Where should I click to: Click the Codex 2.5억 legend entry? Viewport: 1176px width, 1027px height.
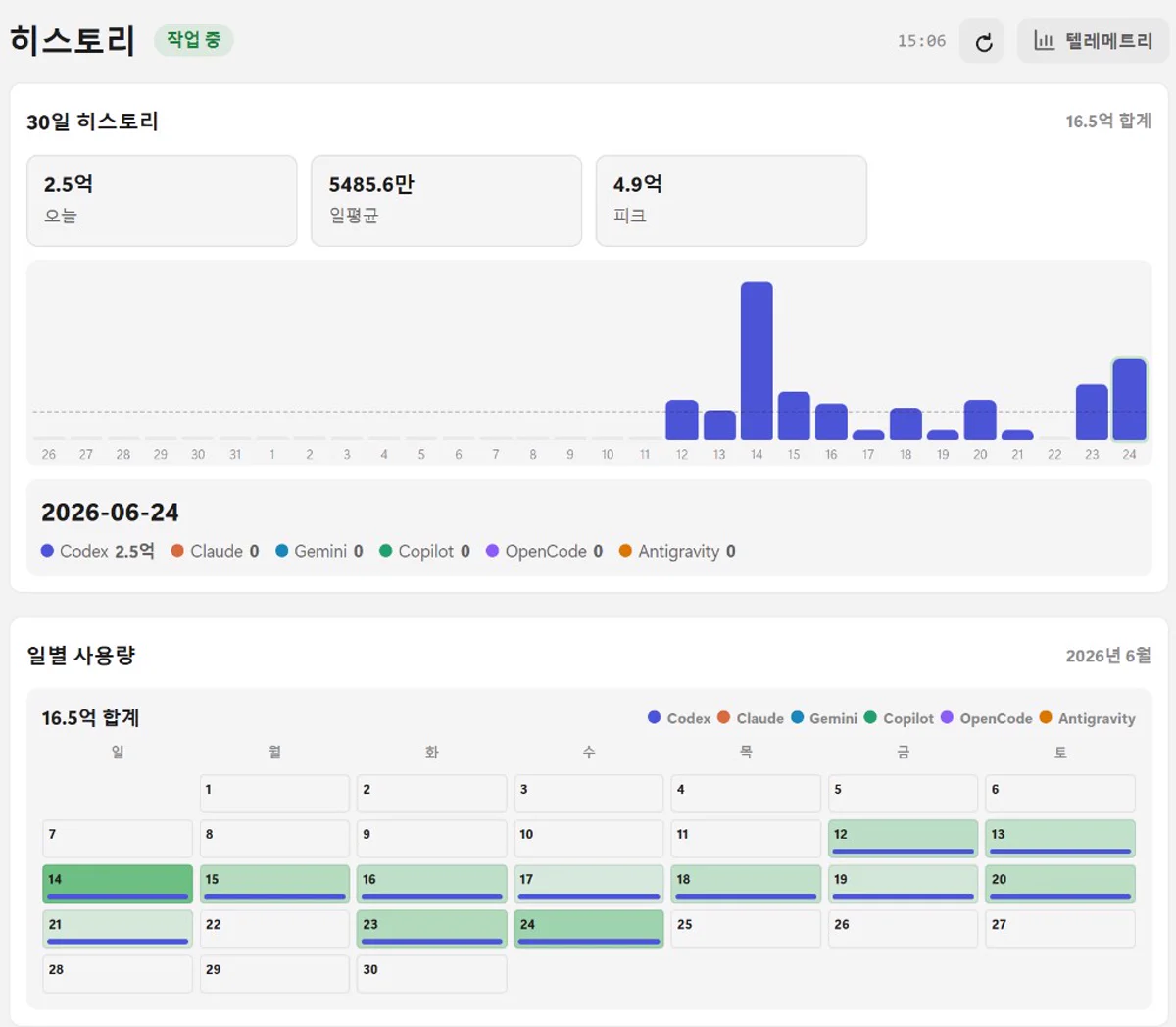click(x=98, y=551)
